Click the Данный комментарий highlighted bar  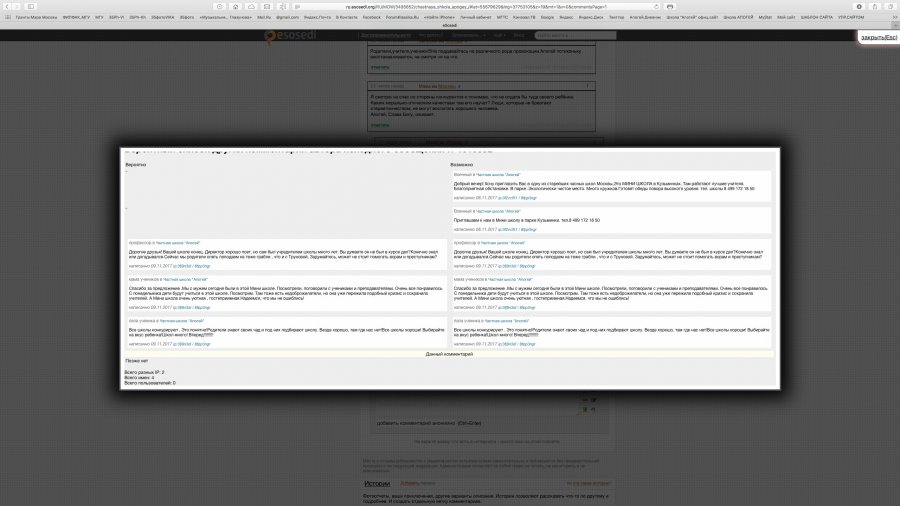(449, 354)
